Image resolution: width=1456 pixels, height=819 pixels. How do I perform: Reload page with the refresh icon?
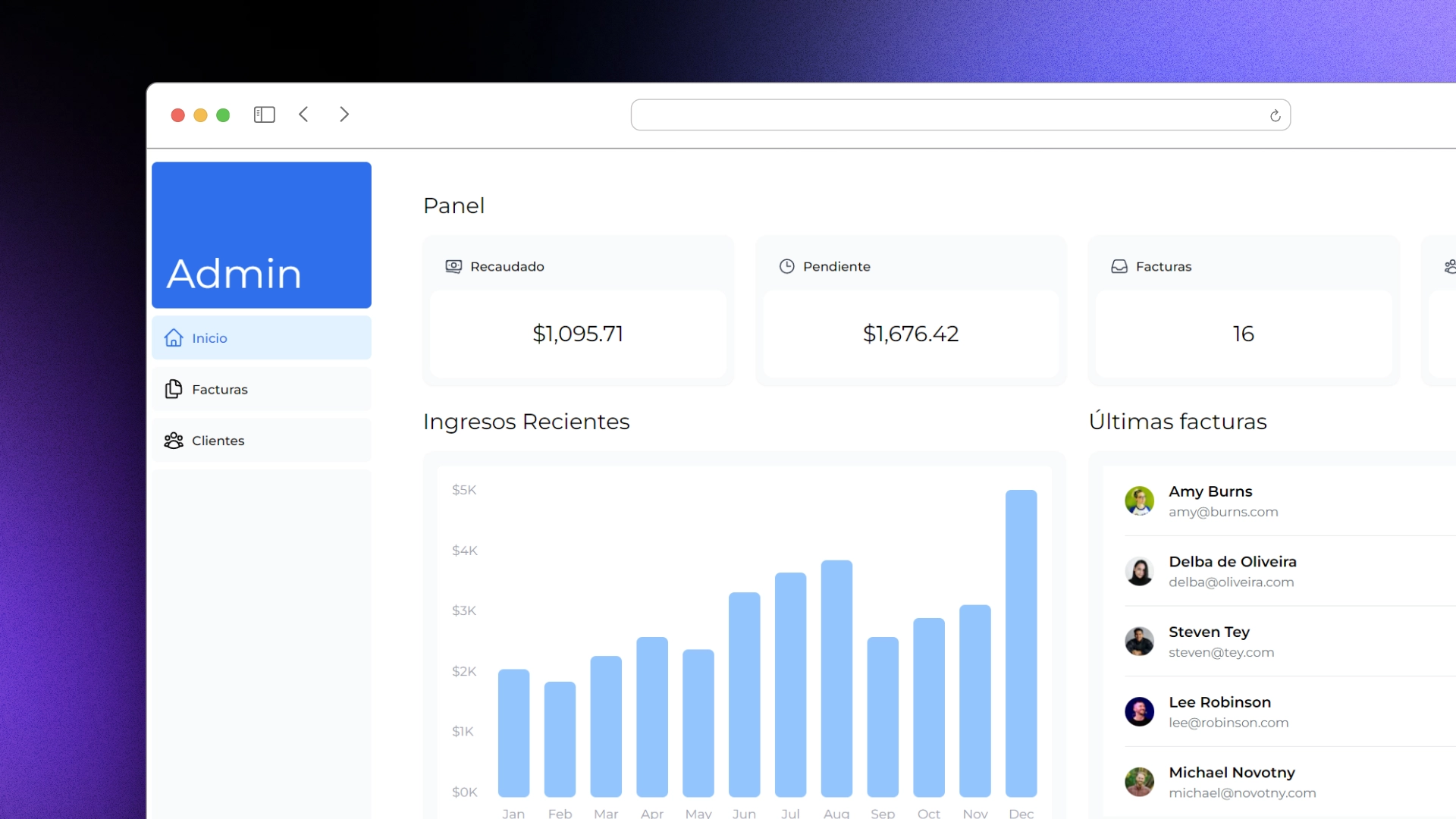point(1275,115)
